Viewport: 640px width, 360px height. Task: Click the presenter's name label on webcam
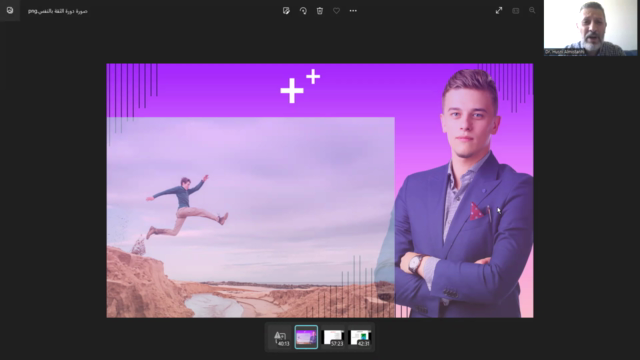(x=564, y=52)
